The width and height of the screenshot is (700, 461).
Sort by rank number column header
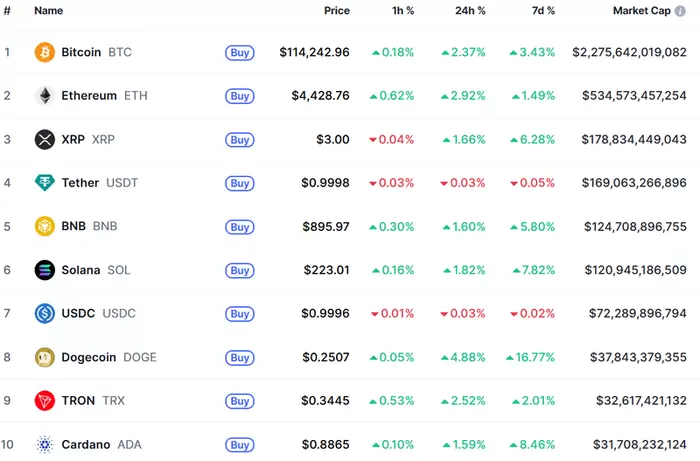(7, 11)
